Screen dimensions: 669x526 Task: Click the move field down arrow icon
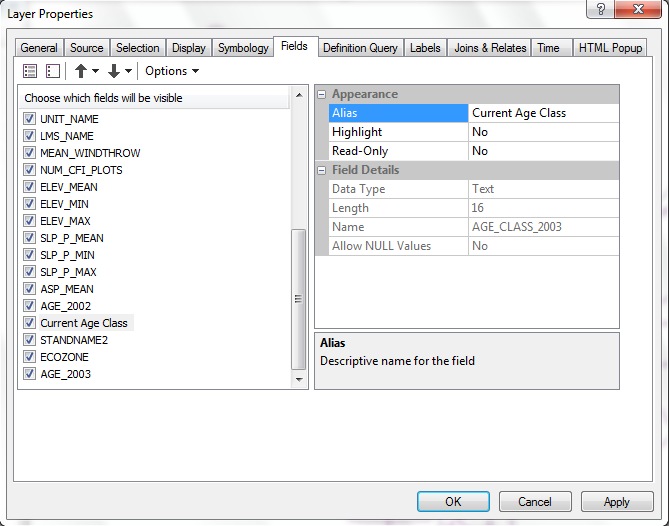coord(113,71)
